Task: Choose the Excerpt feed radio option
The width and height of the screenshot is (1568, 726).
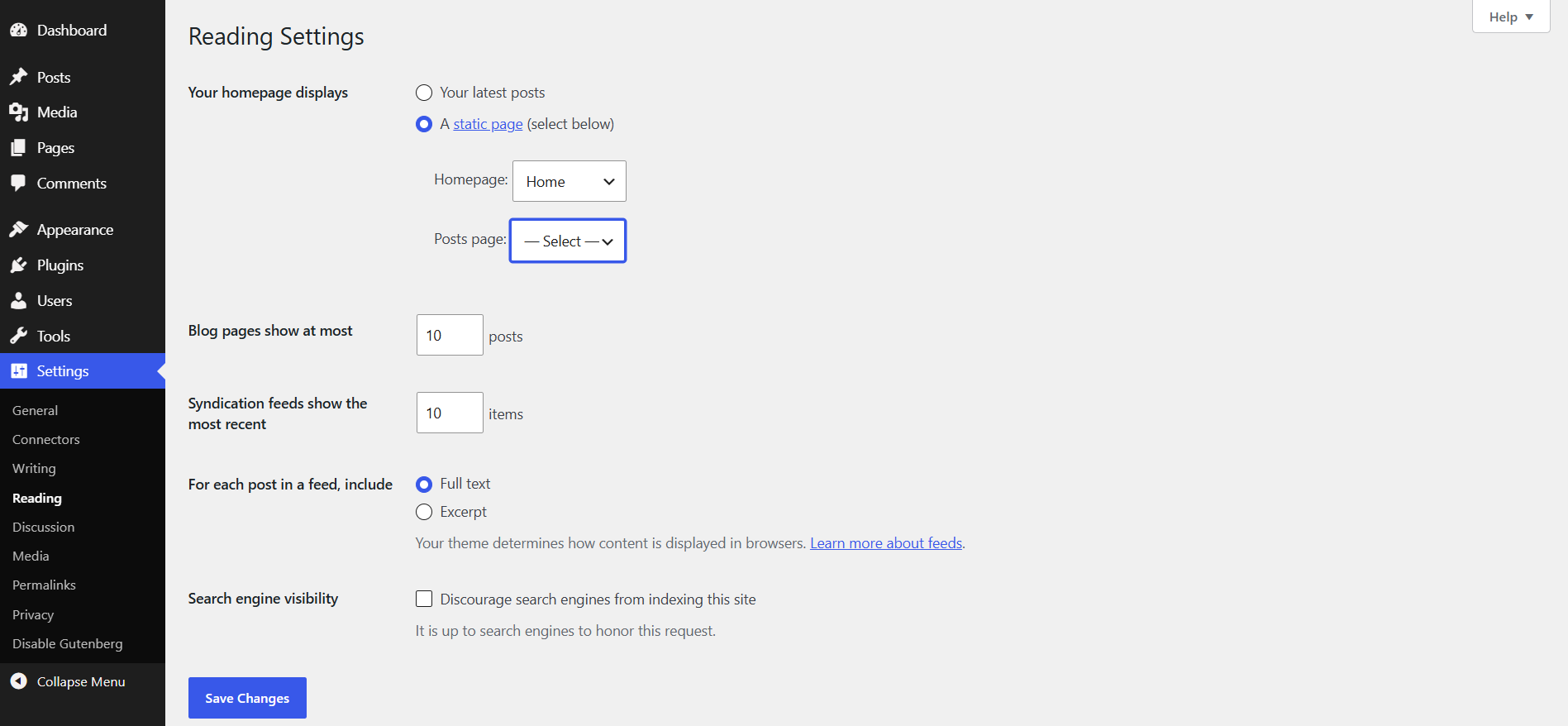Action: [x=424, y=512]
